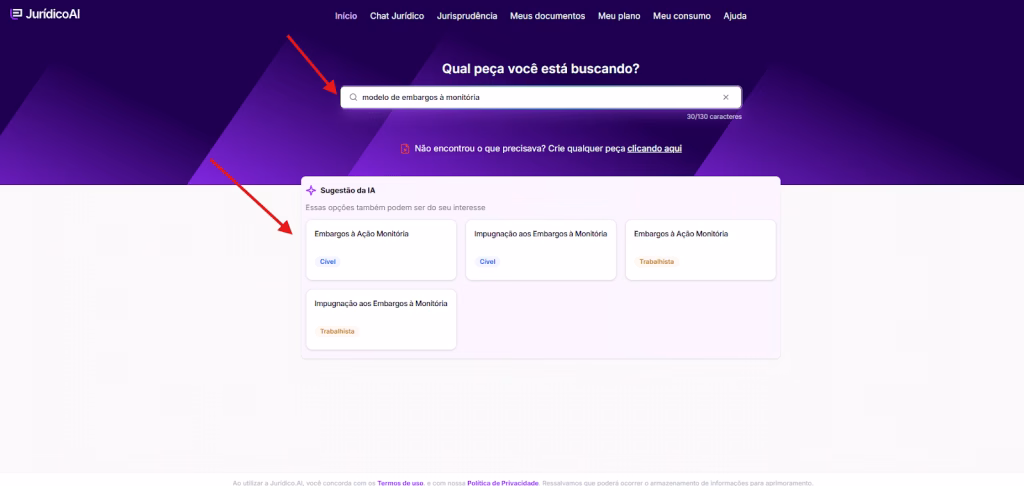Click the JurídicoAI logo
The height and width of the screenshot is (486, 1024).
(x=45, y=14)
